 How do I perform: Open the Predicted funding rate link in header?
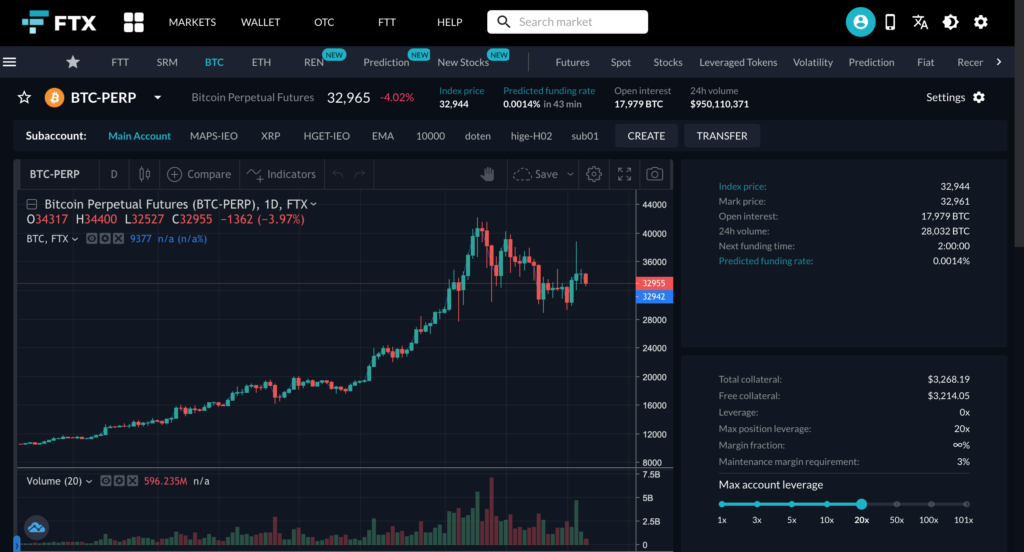pyautogui.click(x=549, y=91)
